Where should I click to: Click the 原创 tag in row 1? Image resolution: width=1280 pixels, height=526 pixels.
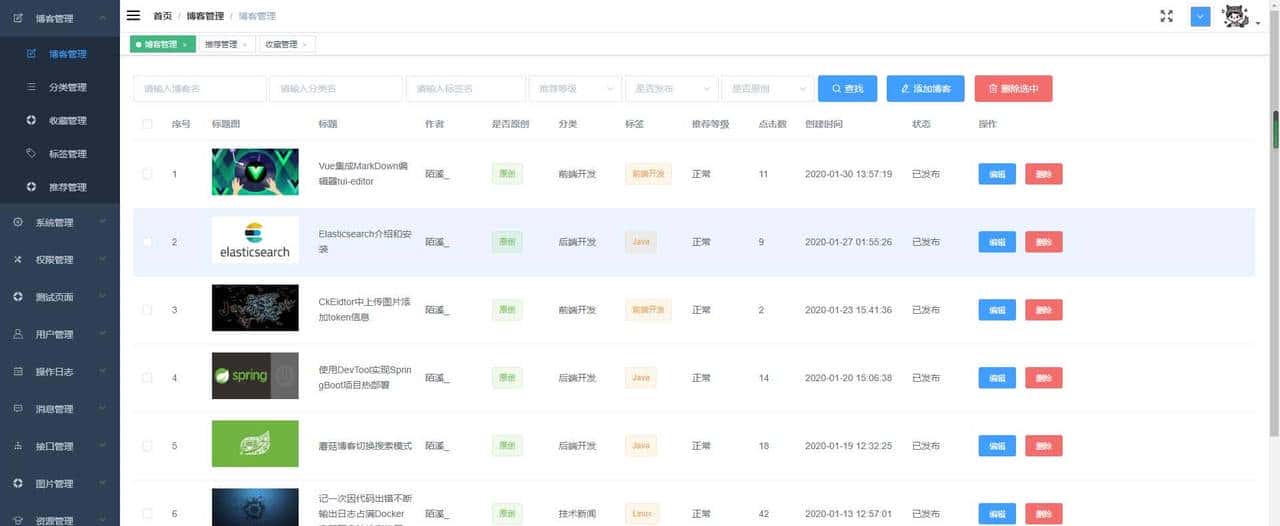(x=507, y=174)
